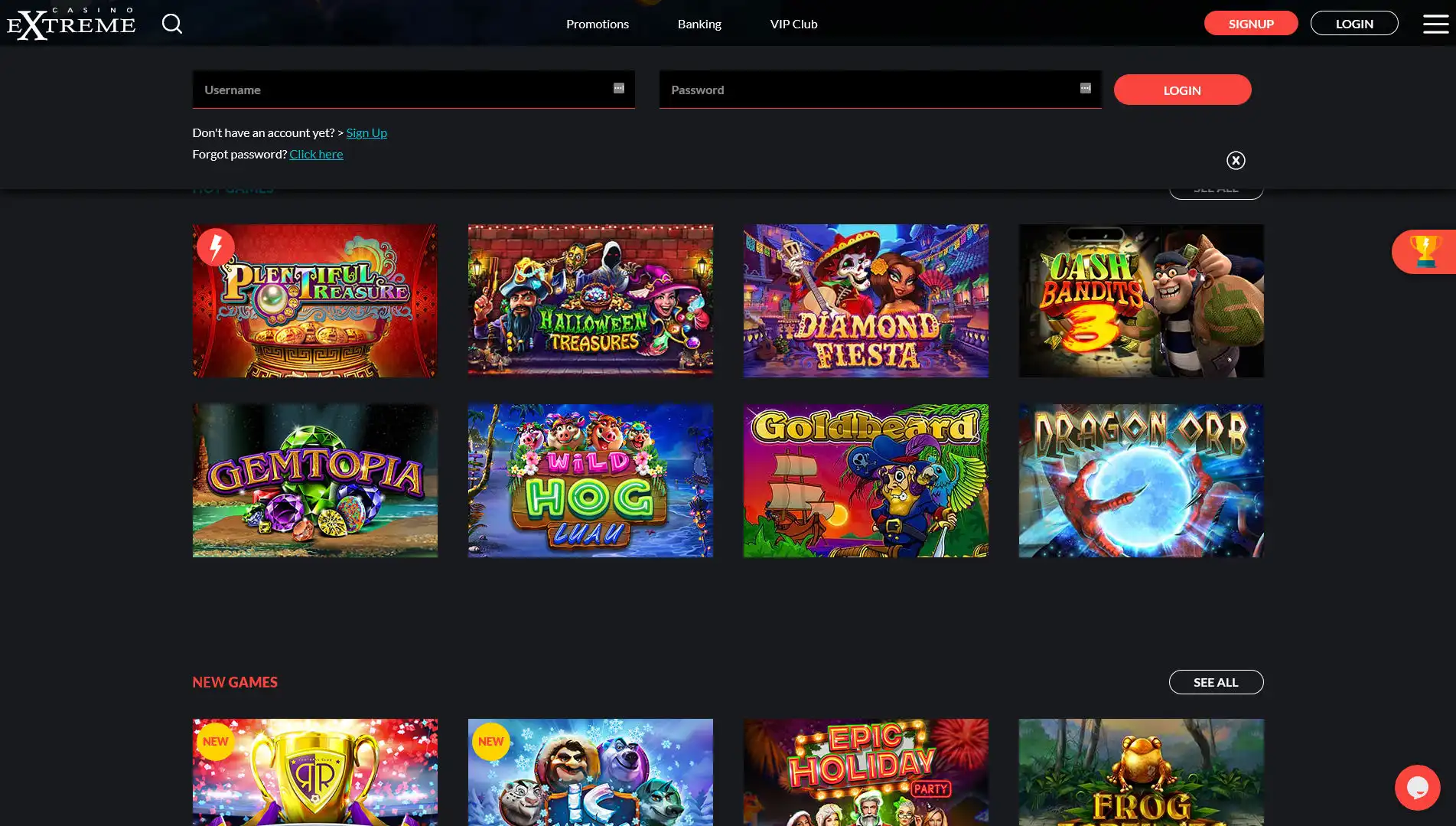1456x826 pixels.
Task: Click the SIGNUP button
Action: point(1251,23)
